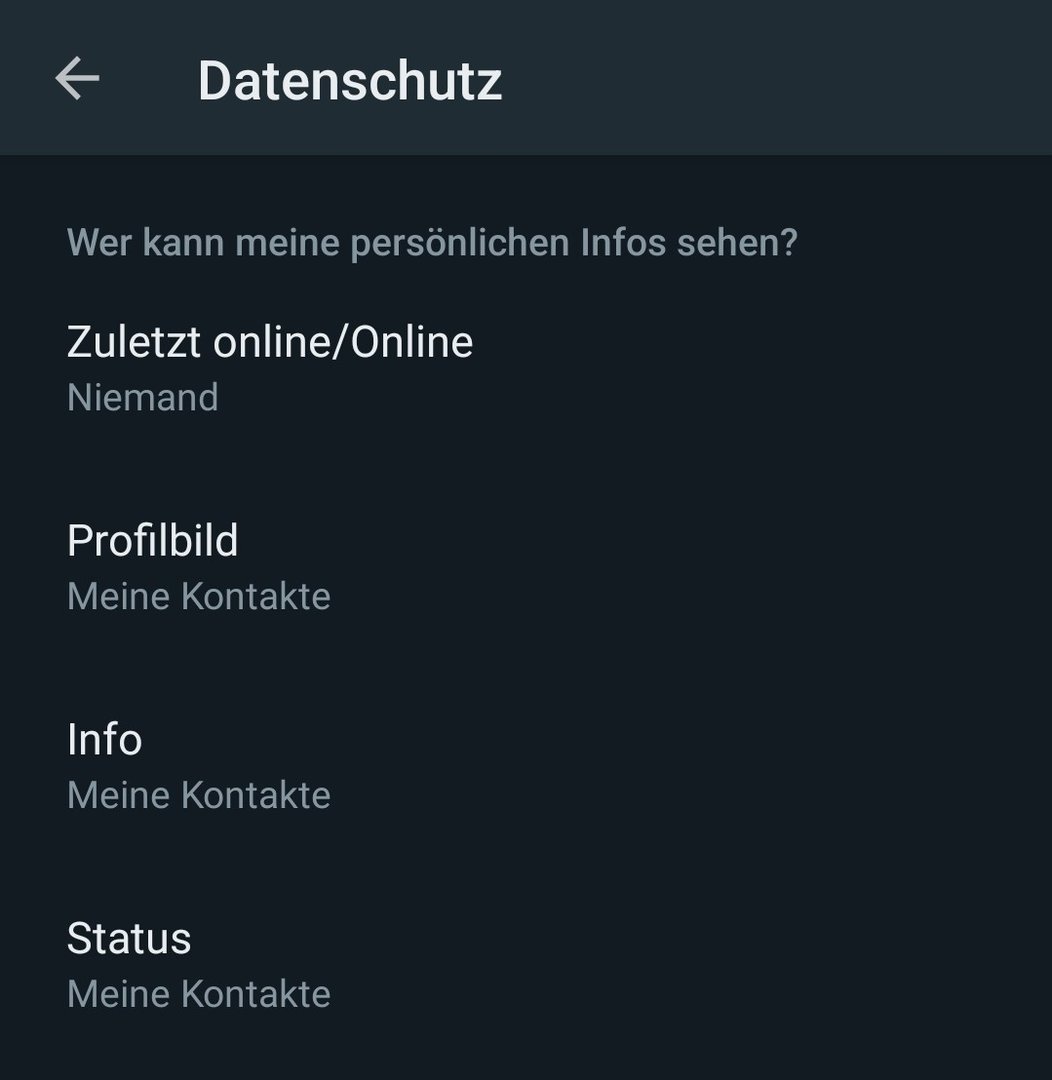The width and height of the screenshot is (1052, 1080).
Task: Tap the 'Zuletzt online/Online' label
Action: (270, 342)
